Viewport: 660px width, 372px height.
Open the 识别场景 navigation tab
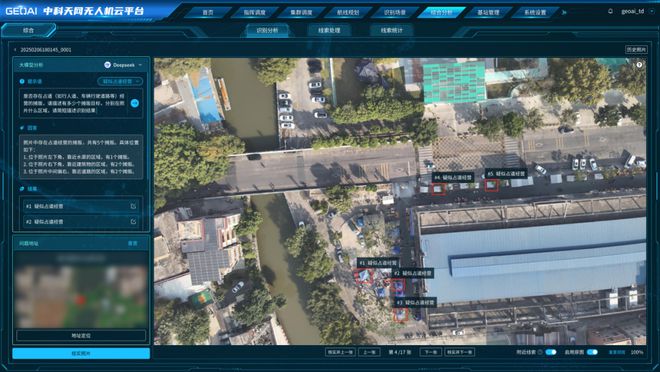pyautogui.click(x=395, y=12)
